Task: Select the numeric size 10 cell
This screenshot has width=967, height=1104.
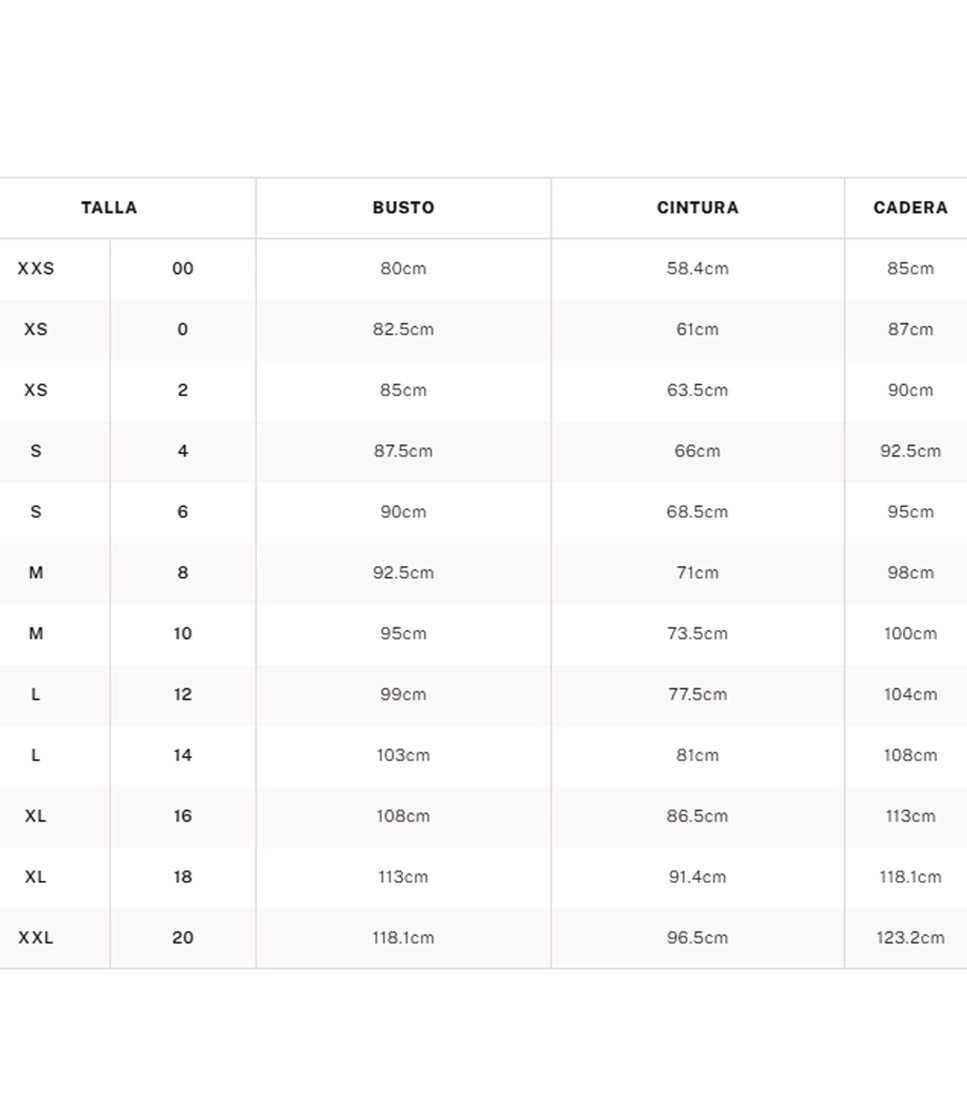Action: click(182, 634)
